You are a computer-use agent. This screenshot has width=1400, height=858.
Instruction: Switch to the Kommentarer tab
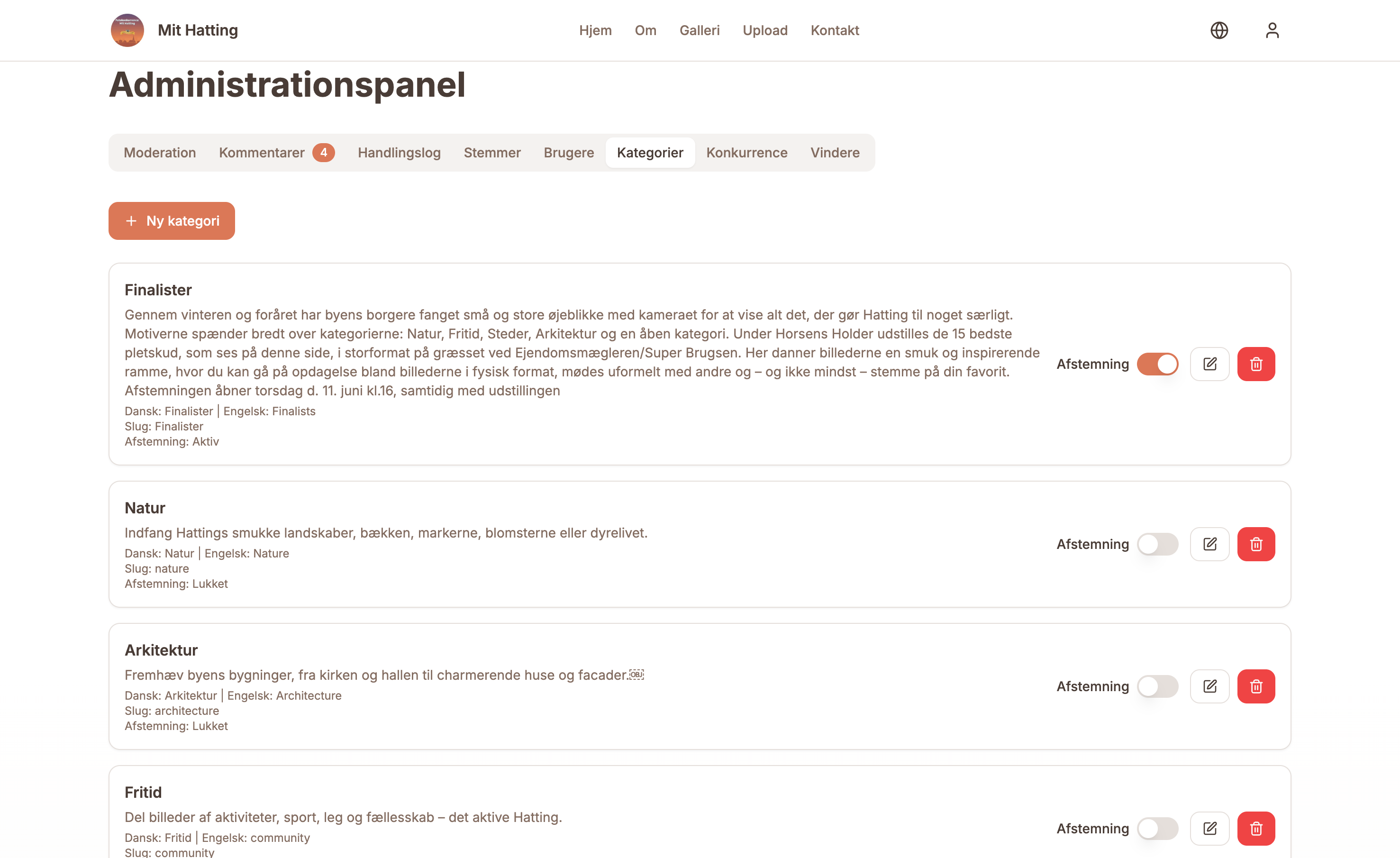tap(277, 153)
